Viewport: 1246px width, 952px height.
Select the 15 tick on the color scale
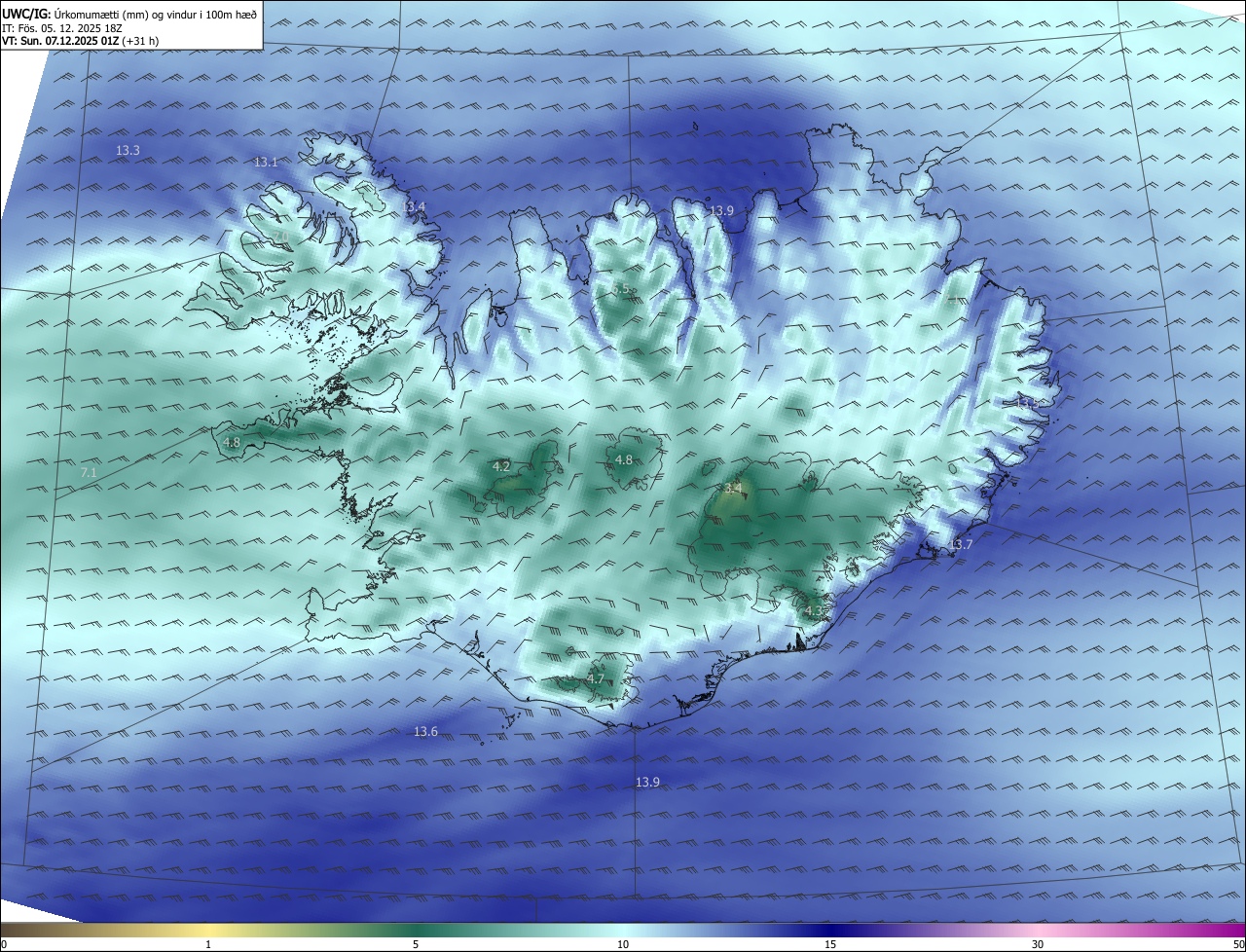(830, 944)
